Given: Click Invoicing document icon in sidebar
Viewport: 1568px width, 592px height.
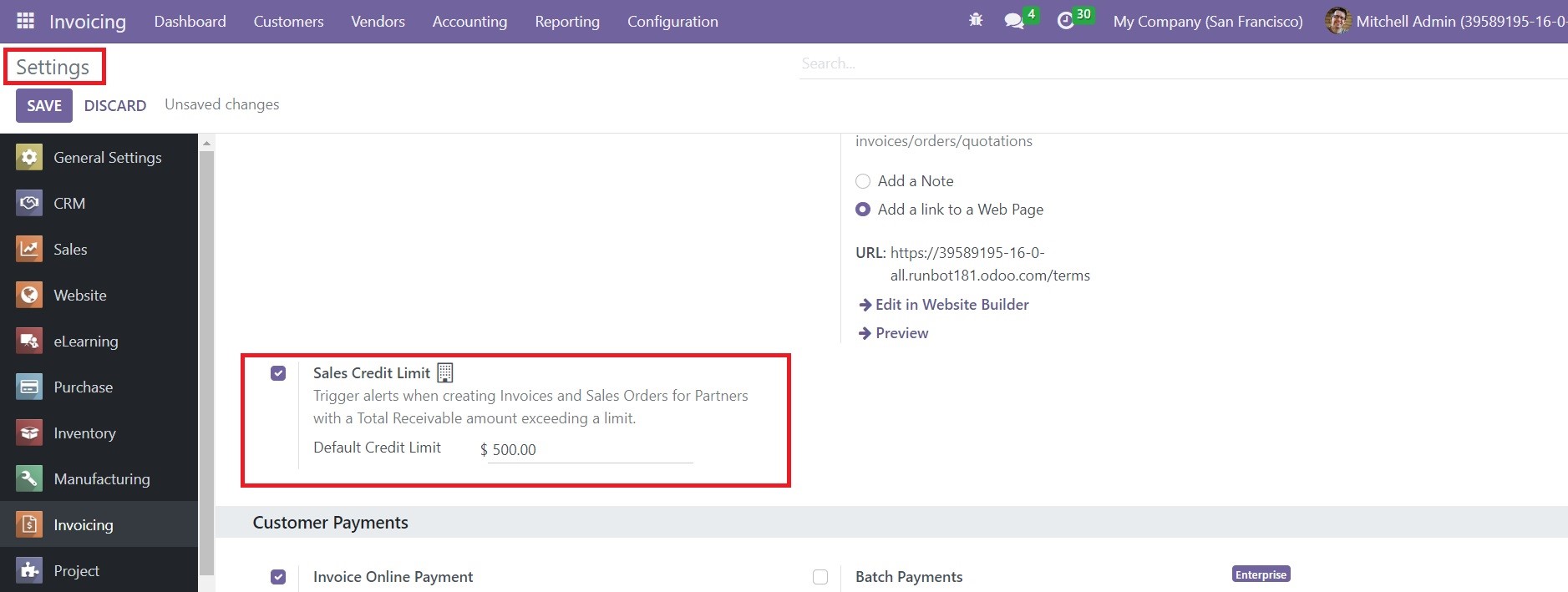Looking at the screenshot, I should pyautogui.click(x=29, y=524).
